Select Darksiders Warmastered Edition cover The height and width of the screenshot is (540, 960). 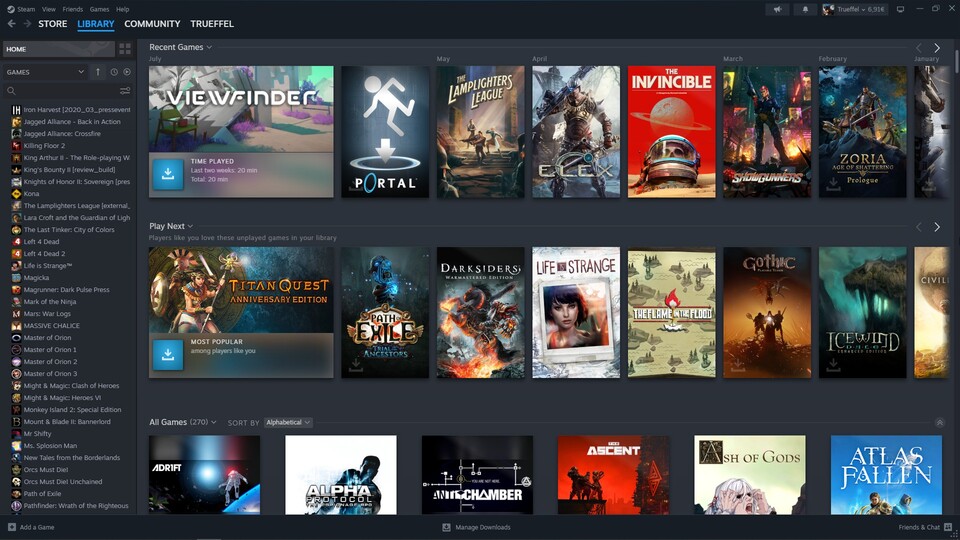pyautogui.click(x=481, y=312)
